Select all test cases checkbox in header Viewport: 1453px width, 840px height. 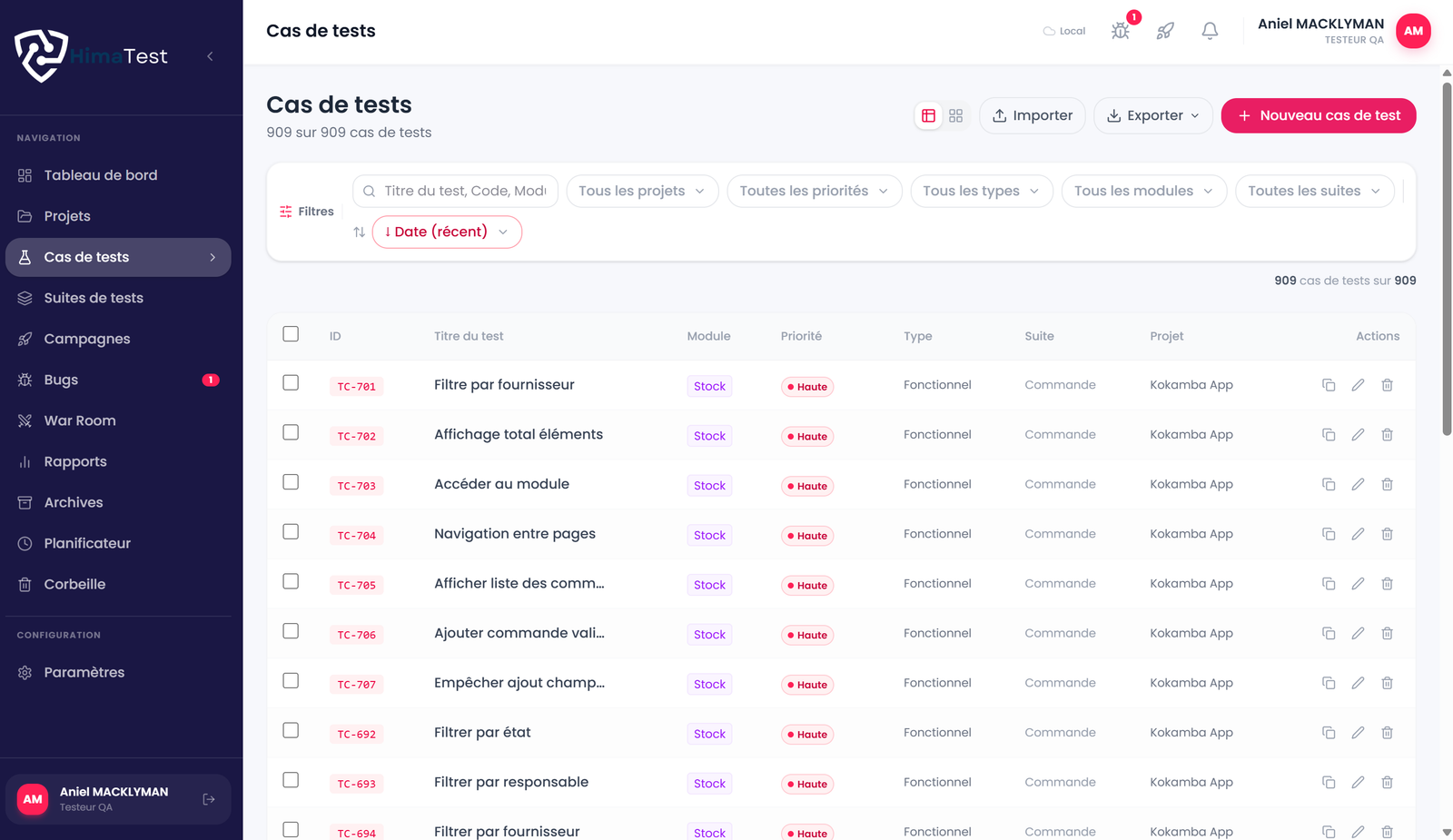(x=291, y=334)
